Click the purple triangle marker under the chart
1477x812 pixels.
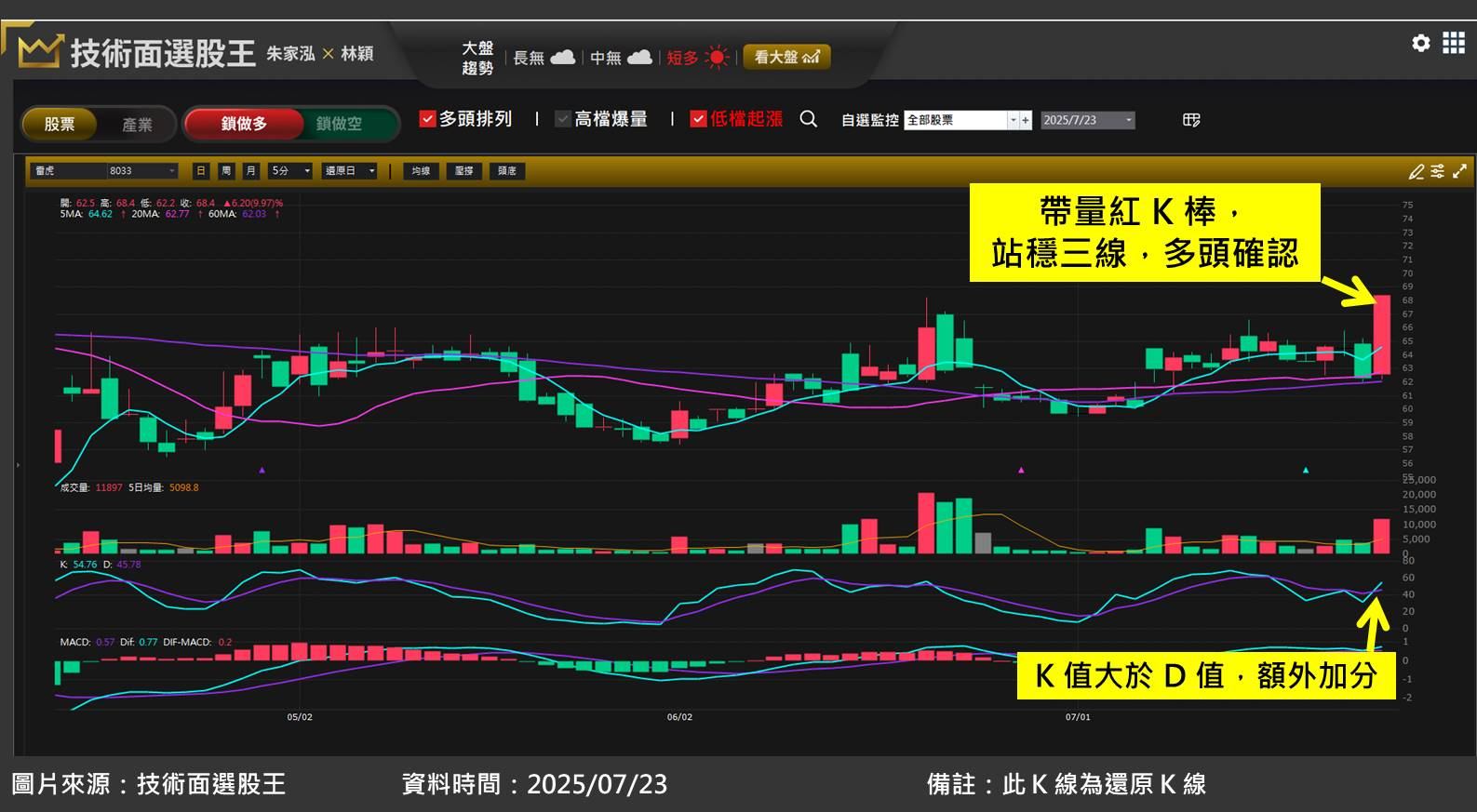coord(262,471)
